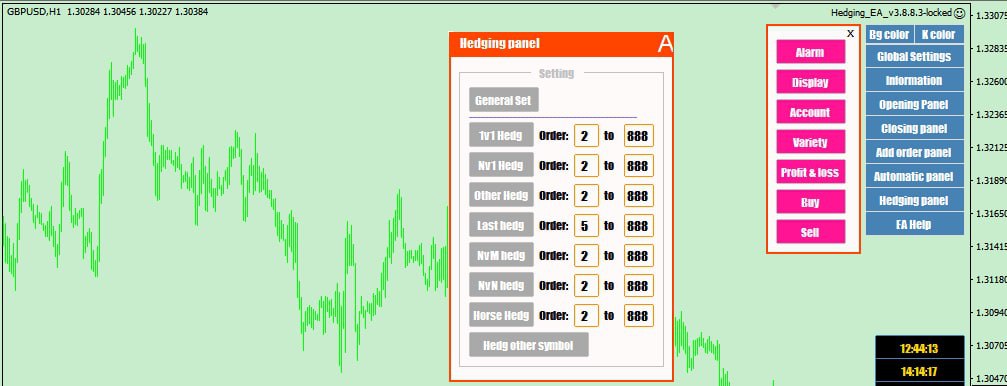Edit the NvM hedg start order field
Viewport: 1007px width, 386px height.
click(586, 256)
